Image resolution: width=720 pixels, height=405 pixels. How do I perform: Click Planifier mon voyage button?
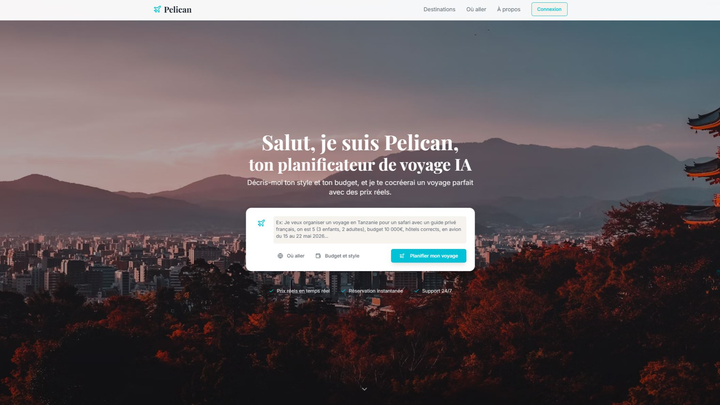(x=428, y=256)
